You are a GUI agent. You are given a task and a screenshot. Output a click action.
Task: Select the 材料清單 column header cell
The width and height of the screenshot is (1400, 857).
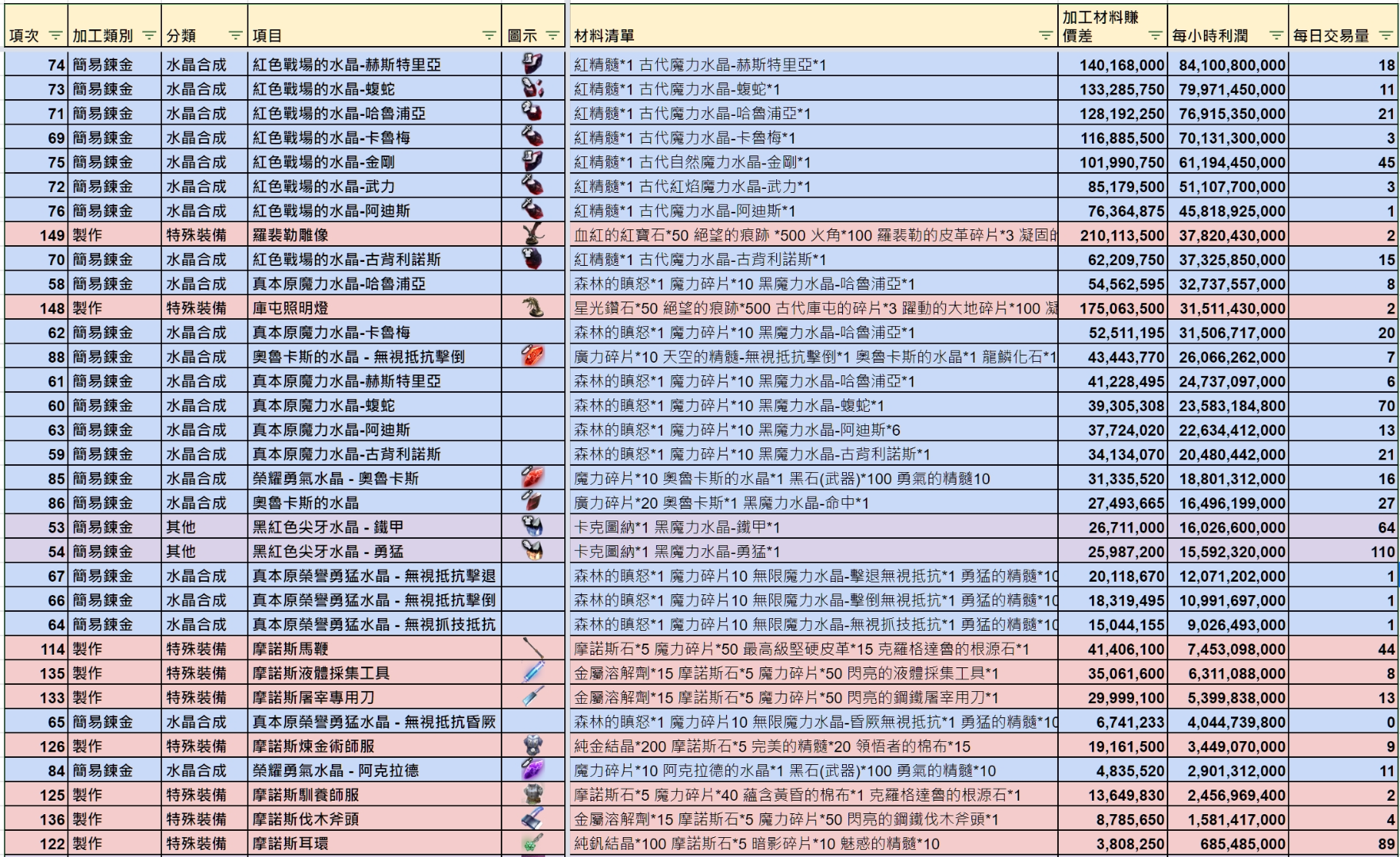click(813, 26)
